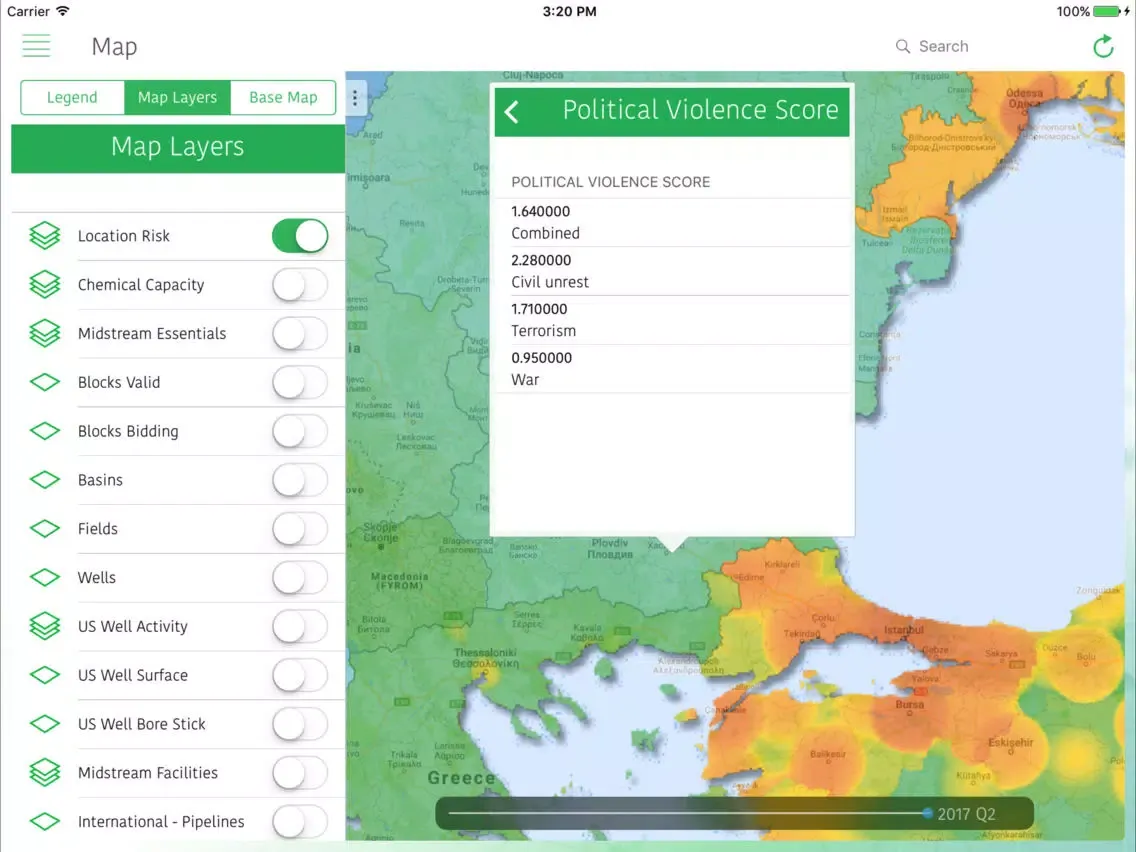Tap the Wi-Fi status icon

[63, 12]
